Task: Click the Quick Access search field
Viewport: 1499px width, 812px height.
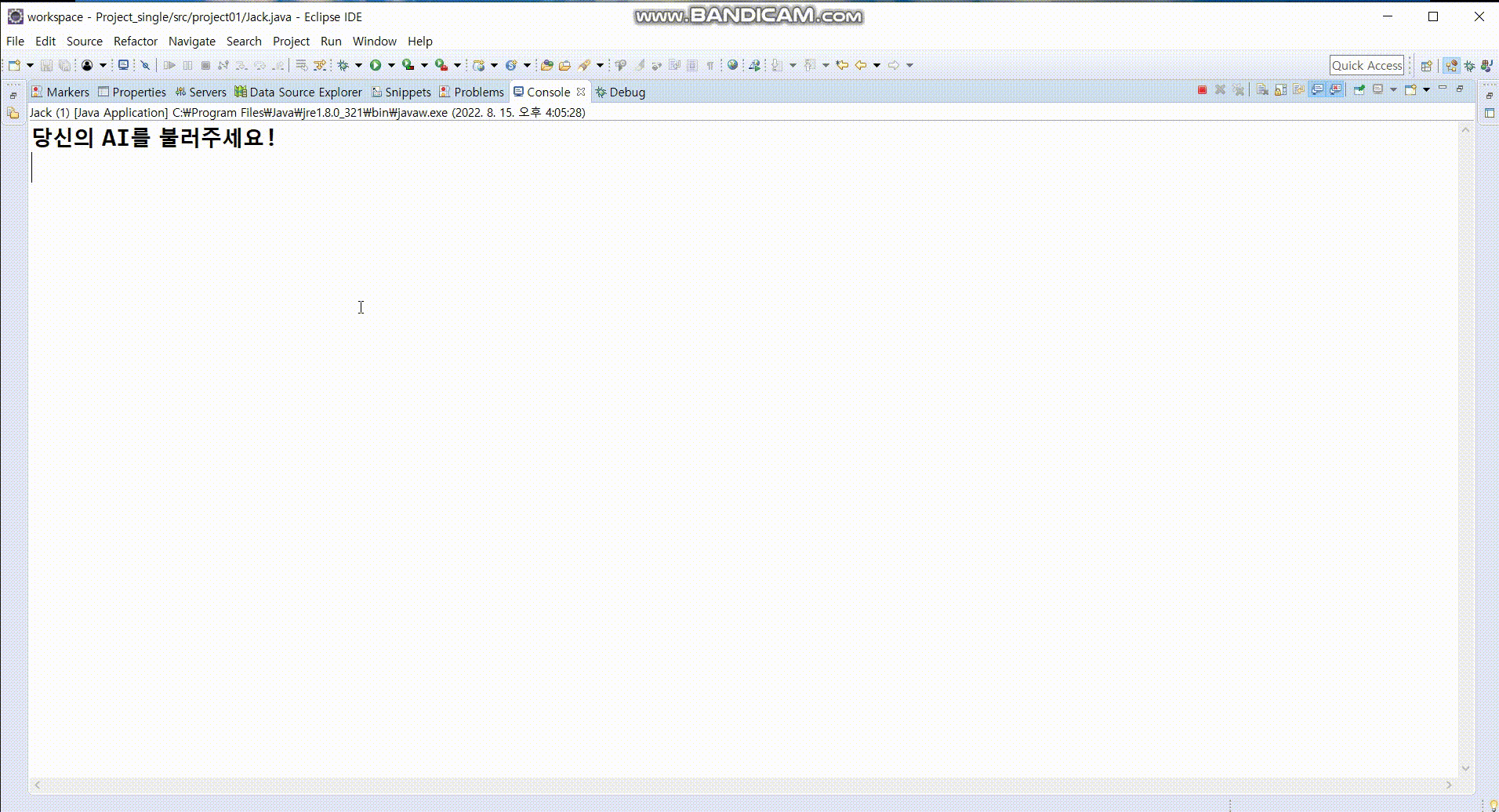Action: tap(1367, 66)
